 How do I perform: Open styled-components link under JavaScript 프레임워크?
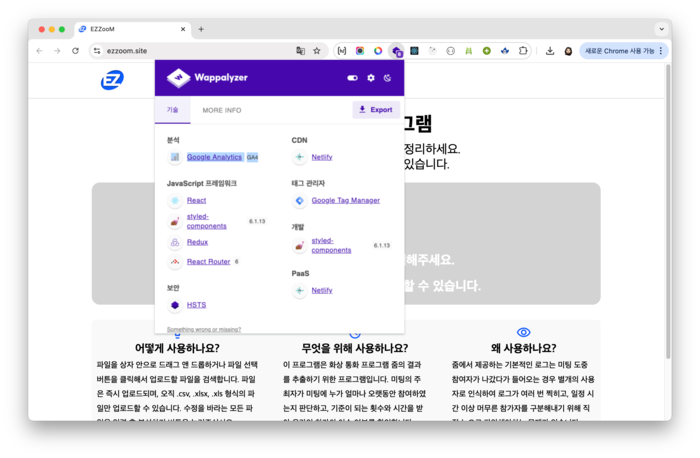click(206, 221)
